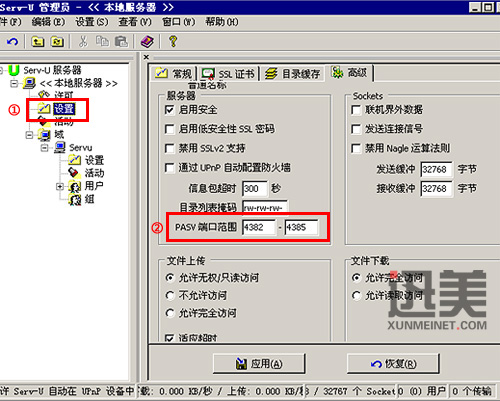Image resolution: width=500 pixels, height=401 pixels.
Task: Open the help book toolbar icon
Action: 147,42
